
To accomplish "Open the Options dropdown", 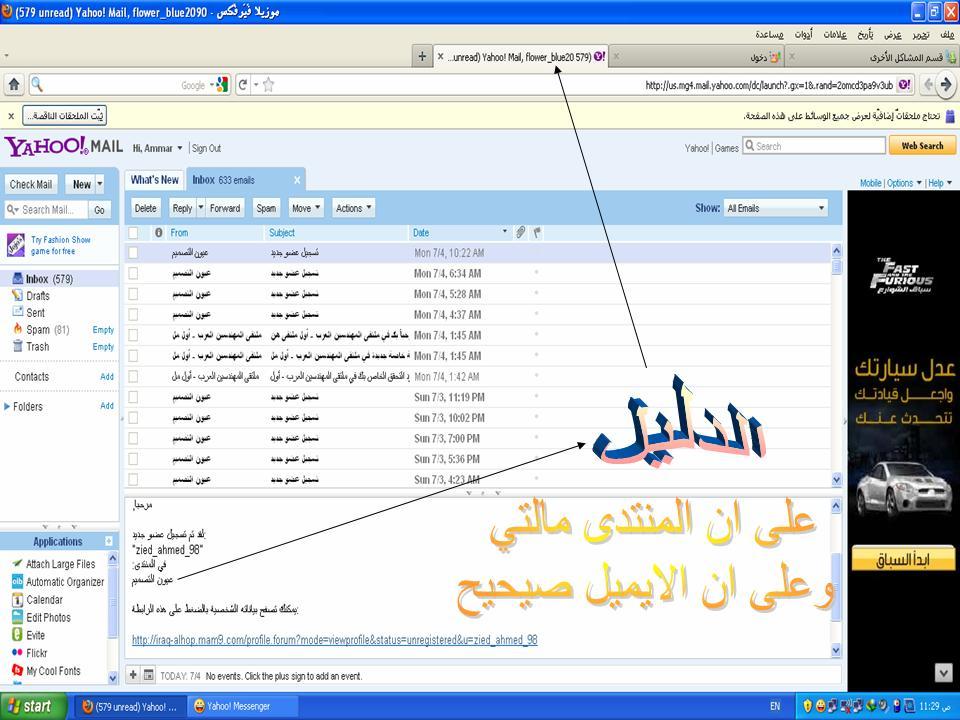I will [x=904, y=183].
